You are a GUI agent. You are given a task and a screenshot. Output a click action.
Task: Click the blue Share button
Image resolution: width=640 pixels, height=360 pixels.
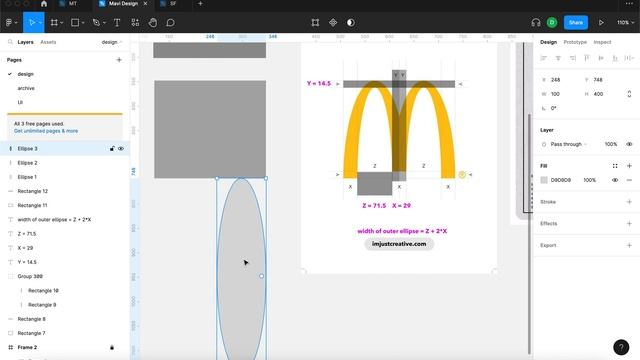(x=576, y=23)
